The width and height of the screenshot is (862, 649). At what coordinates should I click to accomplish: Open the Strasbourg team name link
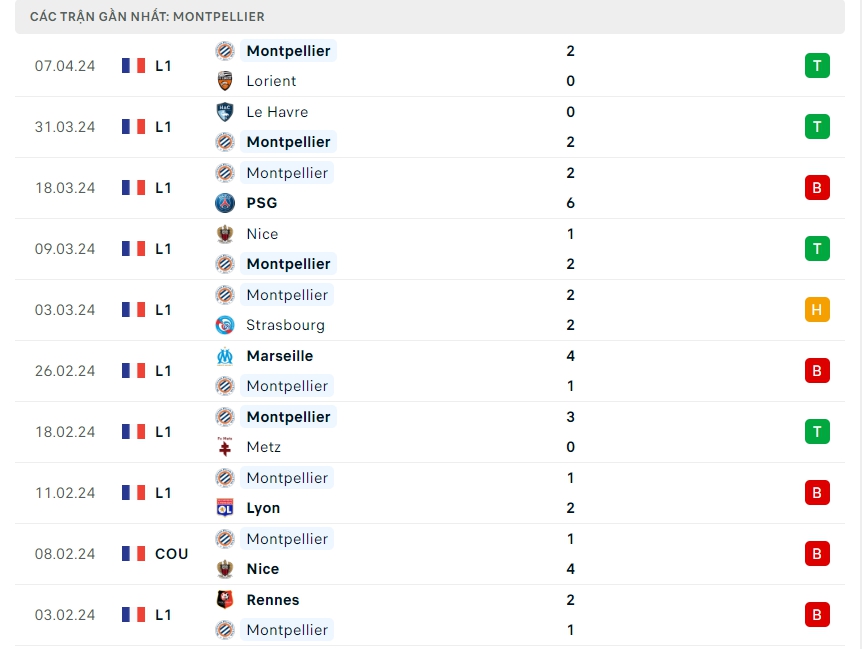285,325
